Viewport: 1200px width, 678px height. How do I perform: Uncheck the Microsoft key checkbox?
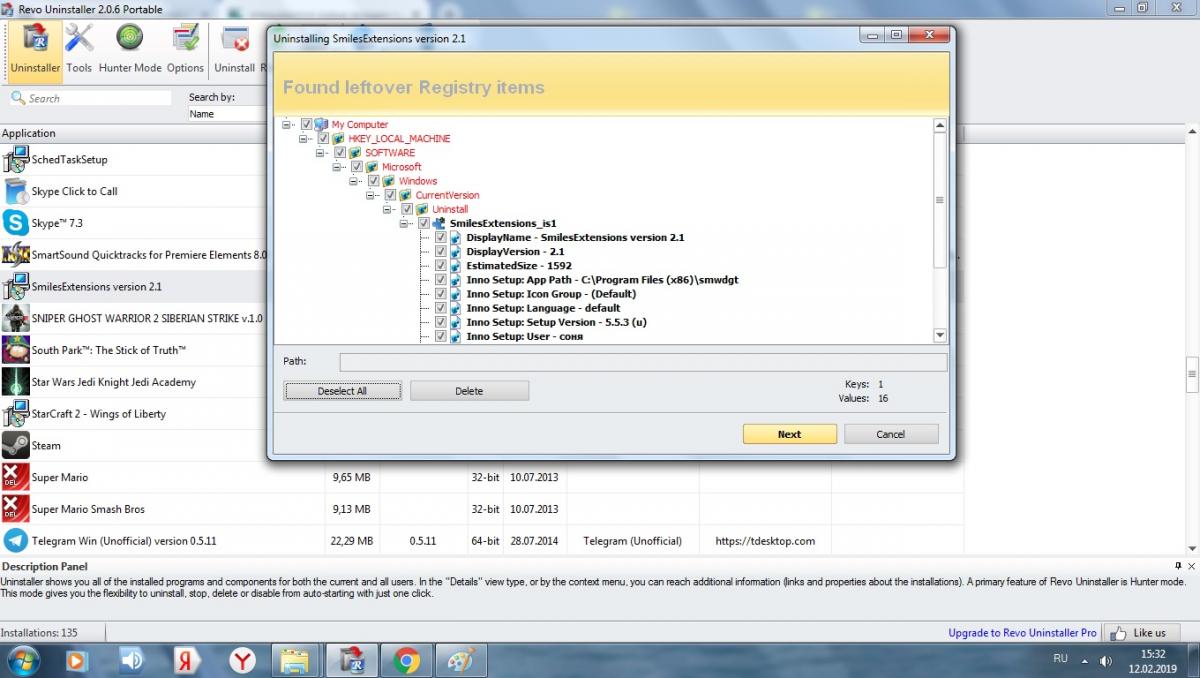[357, 167]
